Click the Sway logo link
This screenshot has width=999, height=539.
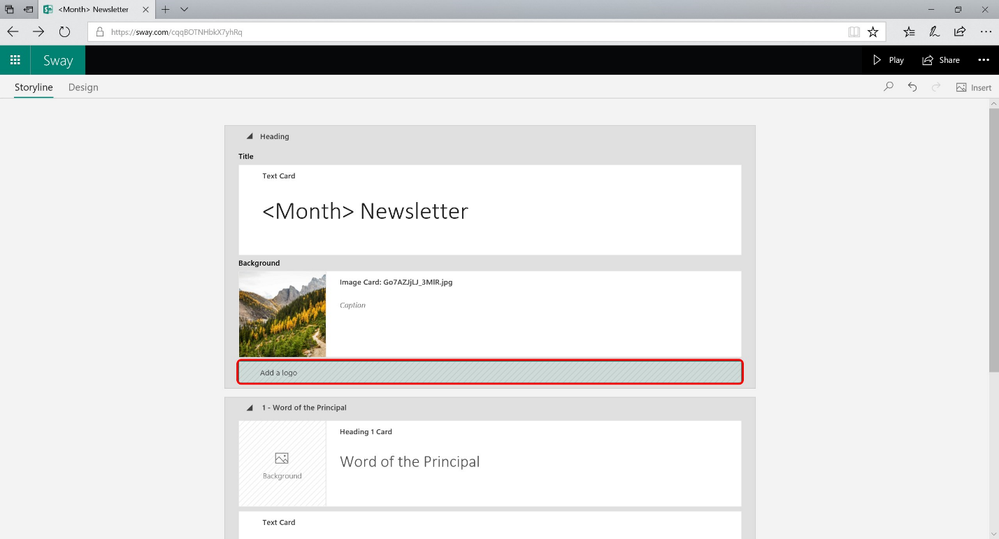tap(58, 61)
